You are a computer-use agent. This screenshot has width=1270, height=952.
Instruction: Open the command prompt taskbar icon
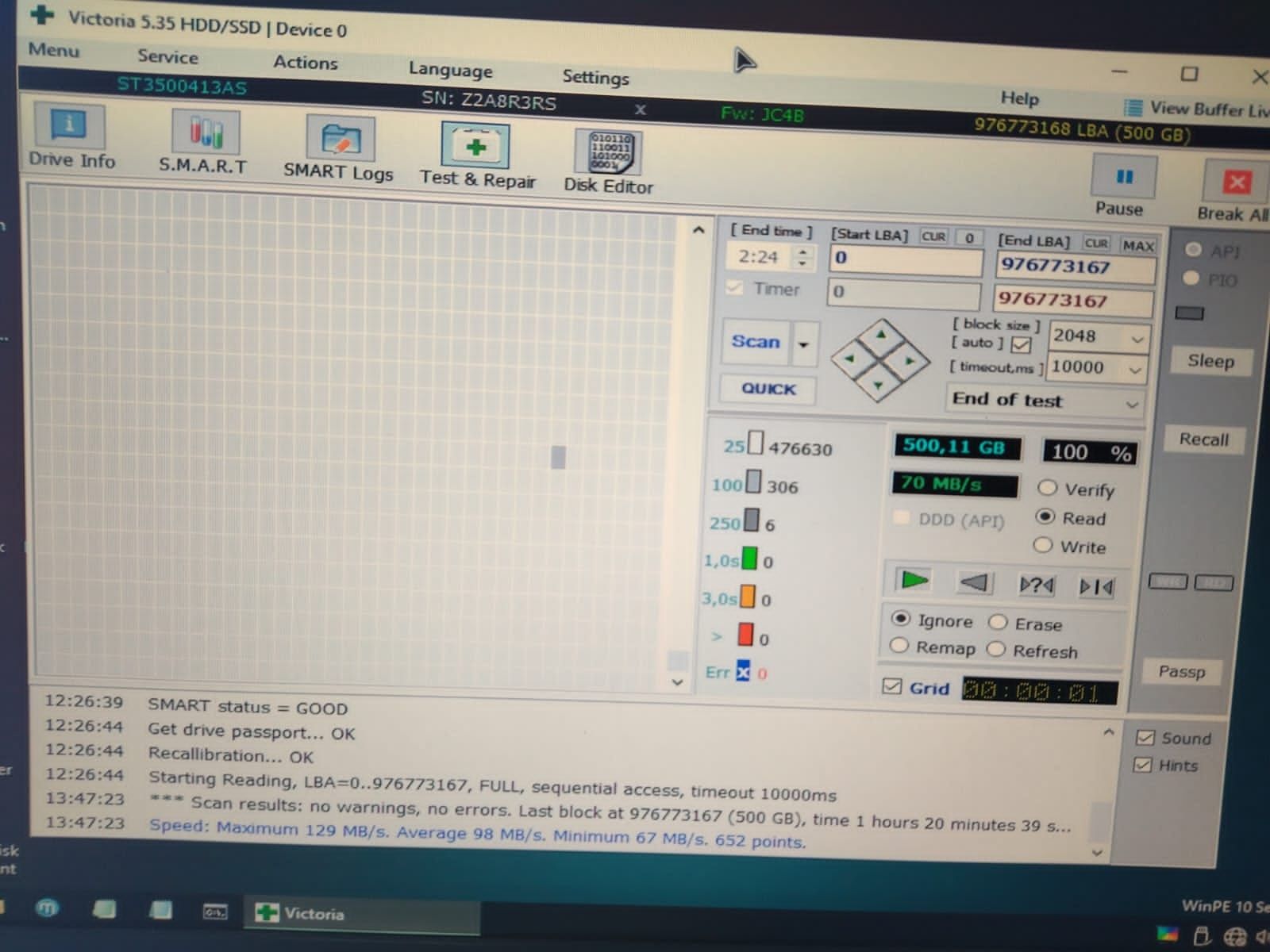214,912
